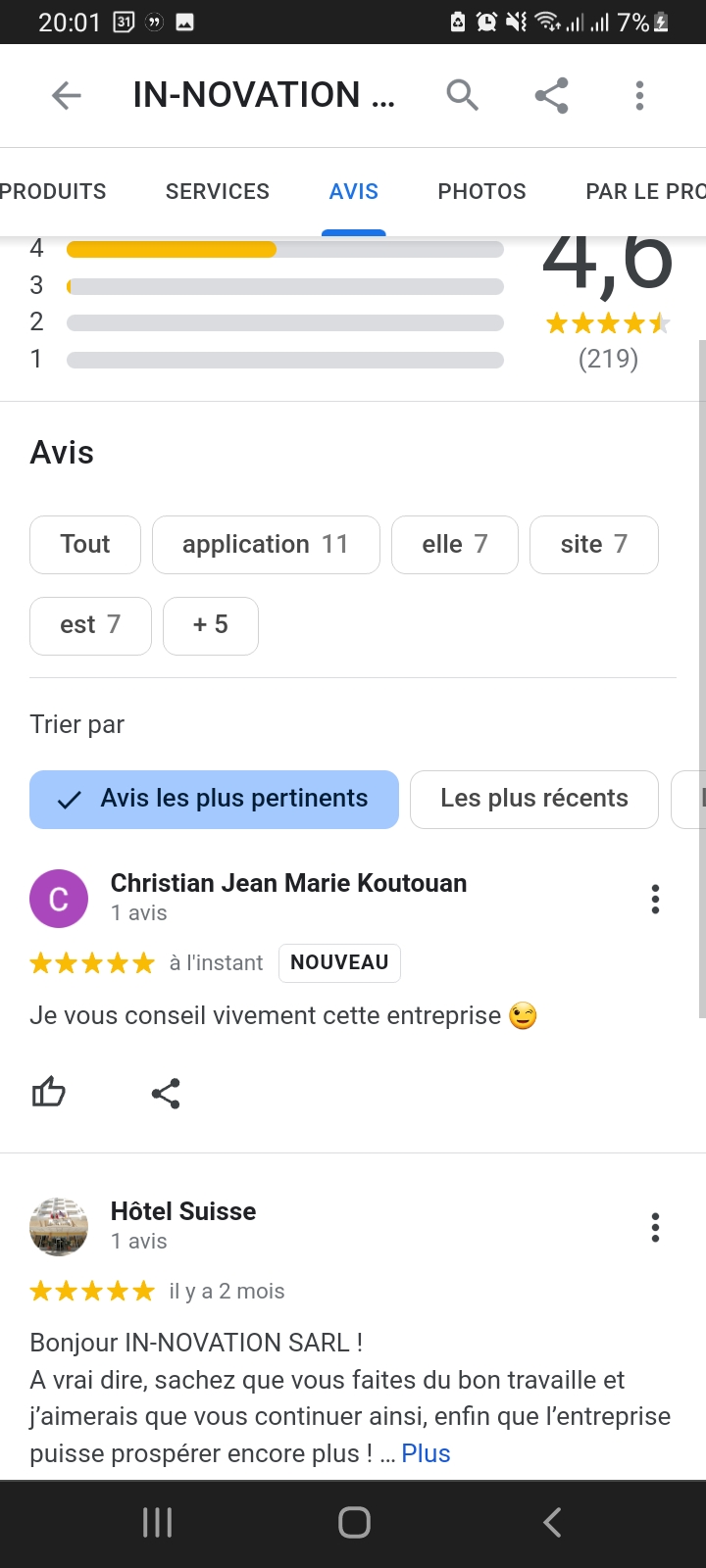Viewport: 706px width, 1568px height.
Task: Open search with magnifier icon
Action: pyautogui.click(x=462, y=95)
